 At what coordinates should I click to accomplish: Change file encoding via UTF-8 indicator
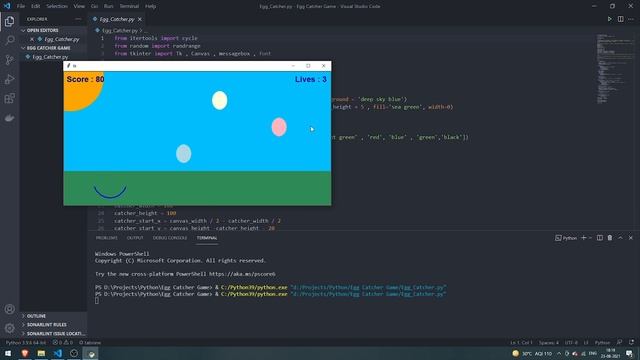pos(571,343)
